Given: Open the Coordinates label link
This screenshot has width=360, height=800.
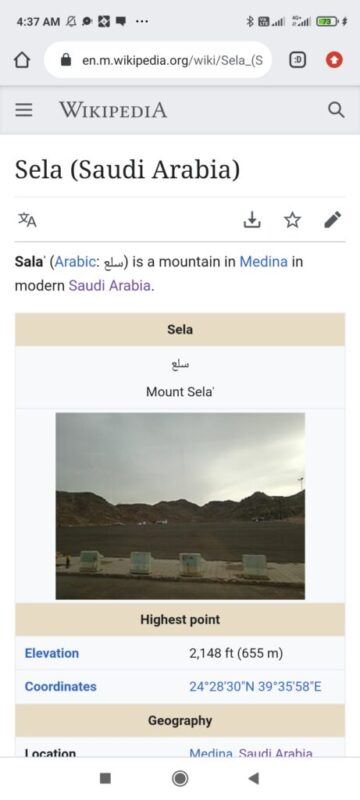Looking at the screenshot, I should coord(60,686).
